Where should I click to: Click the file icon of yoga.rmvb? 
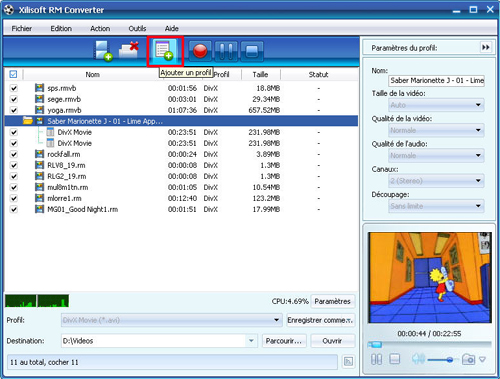(39, 110)
